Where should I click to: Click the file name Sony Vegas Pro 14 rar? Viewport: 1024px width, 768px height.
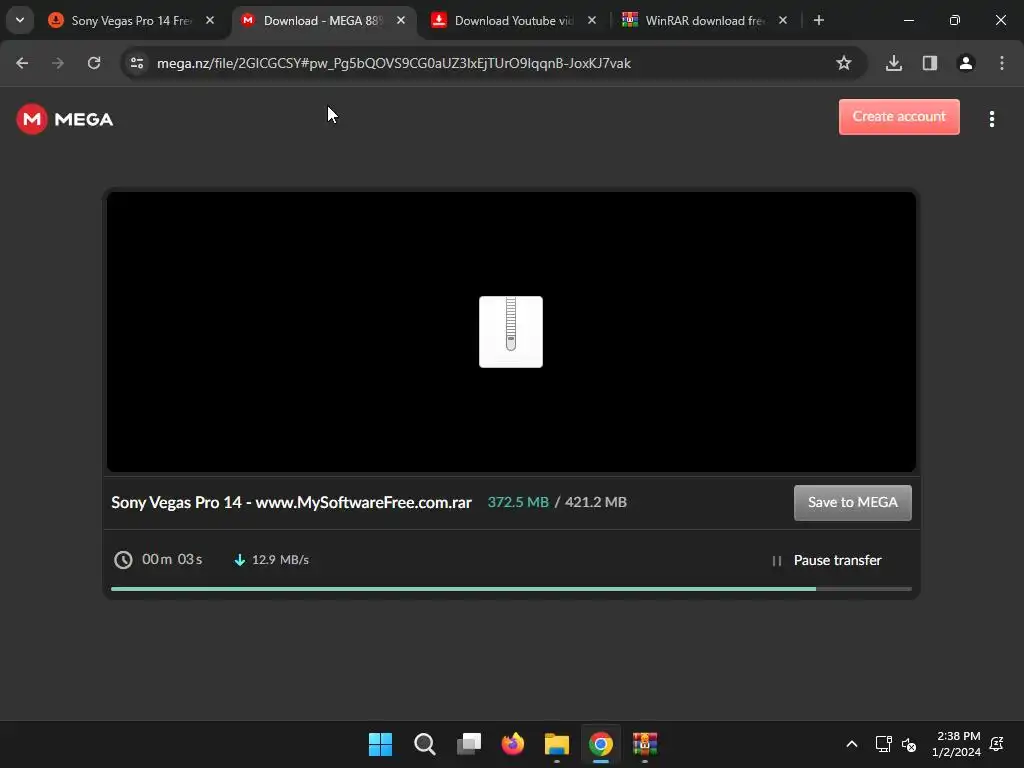(x=291, y=502)
